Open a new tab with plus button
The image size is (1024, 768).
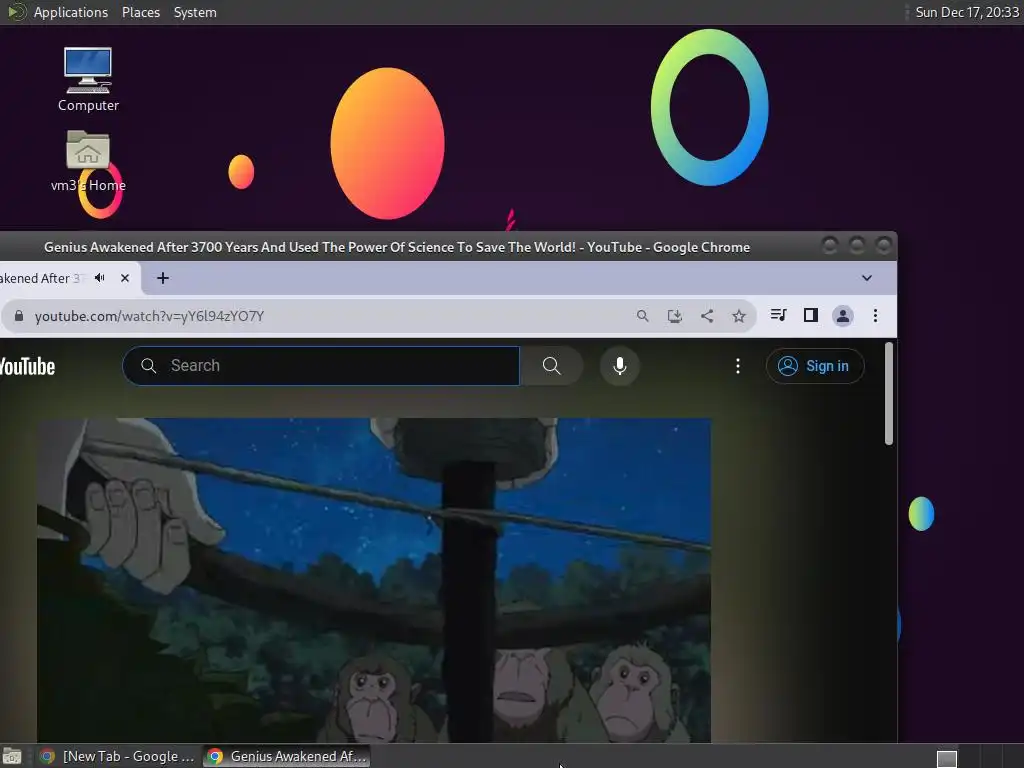click(163, 278)
